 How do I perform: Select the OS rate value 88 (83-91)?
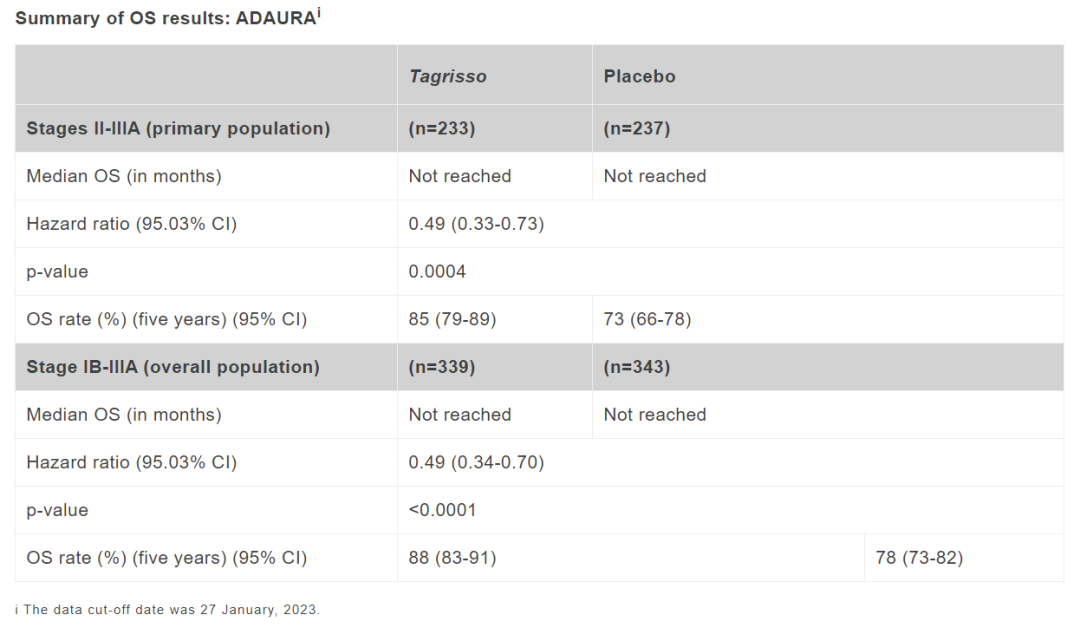point(453,558)
